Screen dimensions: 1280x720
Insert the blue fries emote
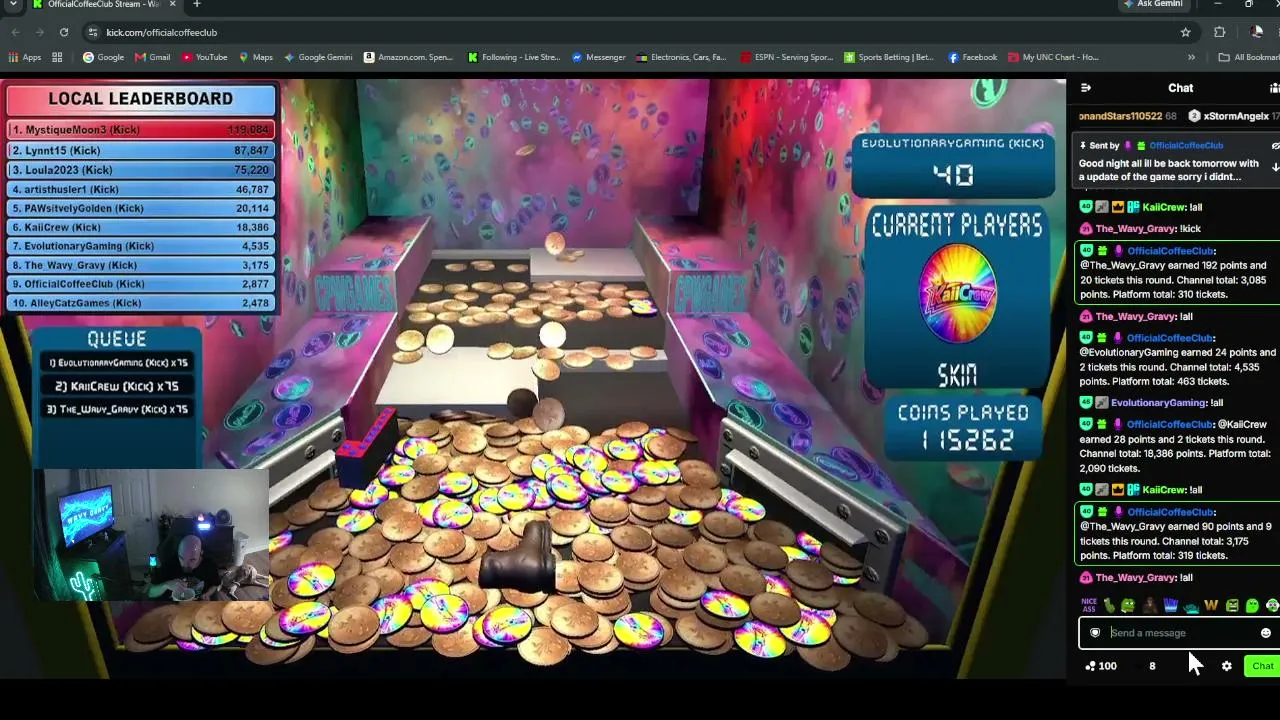point(1170,605)
